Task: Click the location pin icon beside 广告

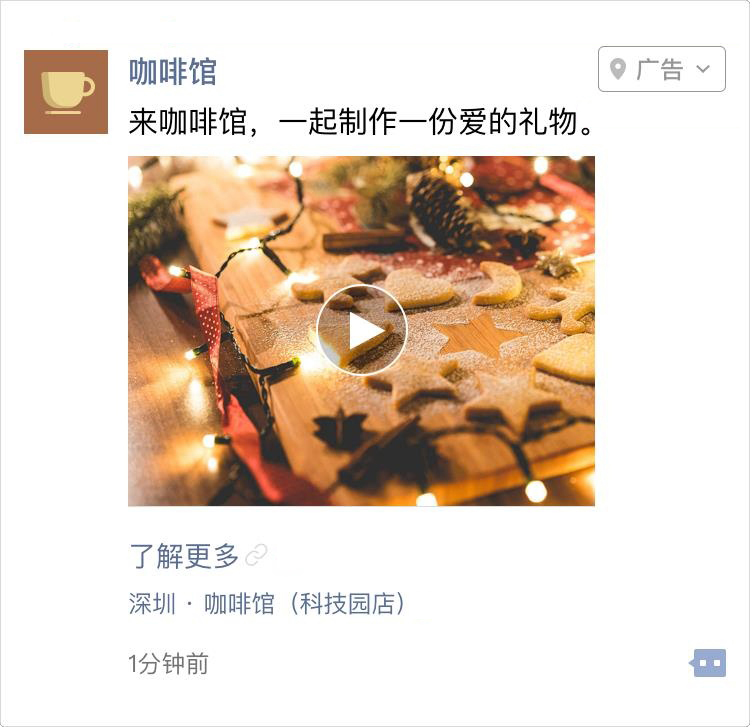Action: (618, 69)
